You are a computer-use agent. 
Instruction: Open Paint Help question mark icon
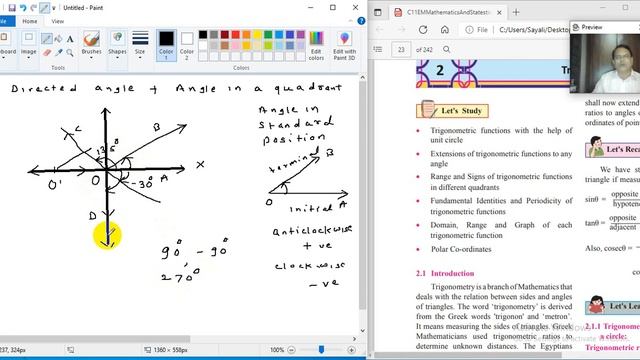tap(361, 21)
